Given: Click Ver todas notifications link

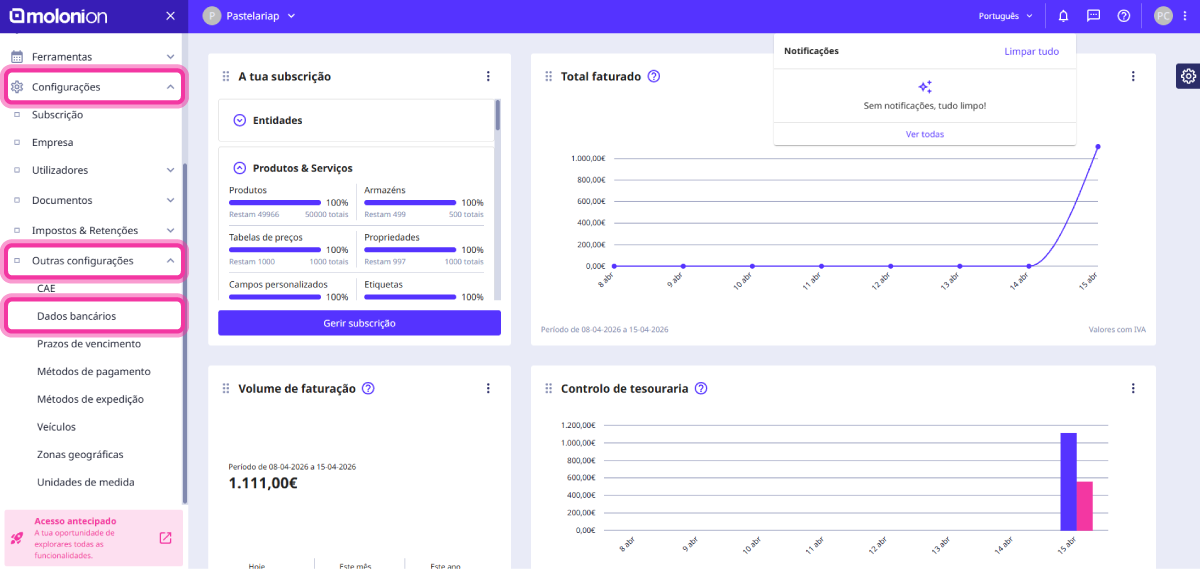Looking at the screenshot, I should click(x=924, y=134).
